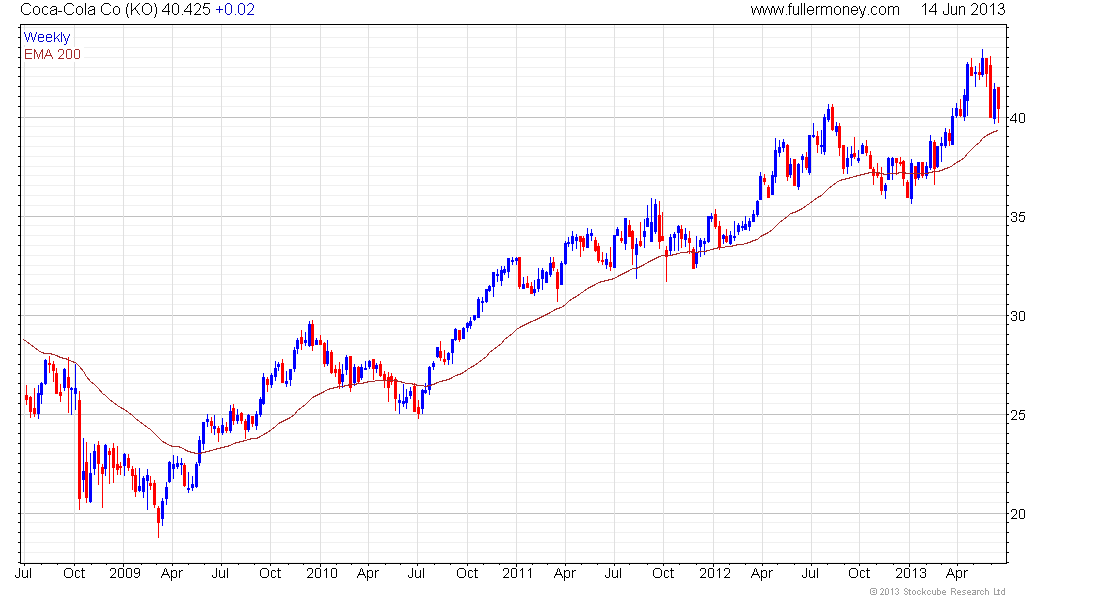Click the 30 price axis label
The image size is (1100, 600).
[1017, 316]
